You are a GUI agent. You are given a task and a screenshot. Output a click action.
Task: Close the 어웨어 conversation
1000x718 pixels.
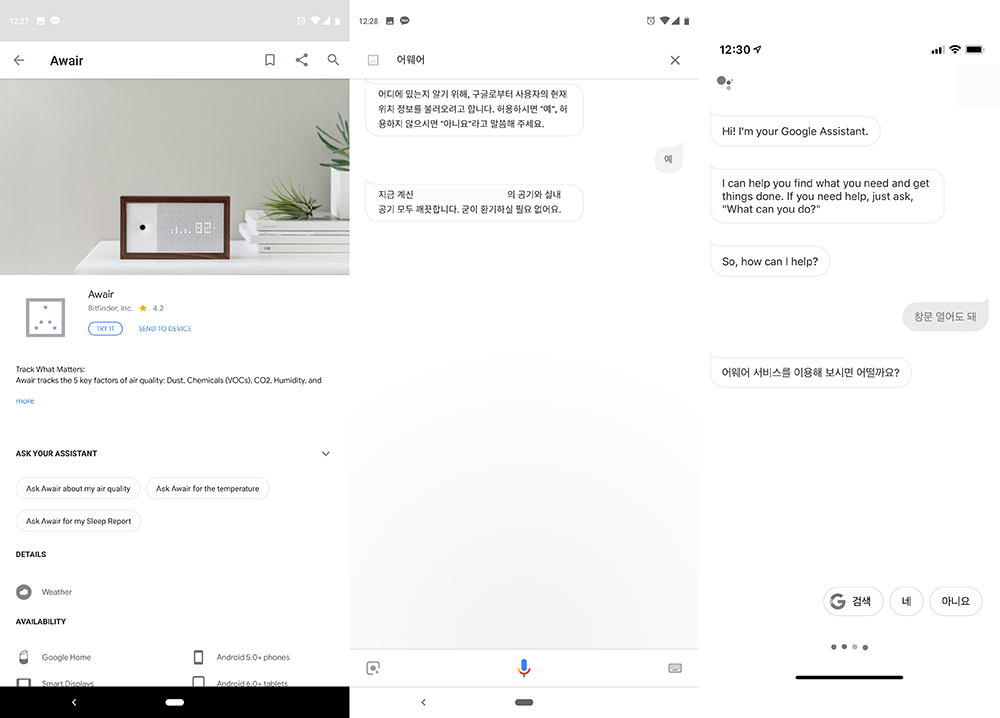675,60
